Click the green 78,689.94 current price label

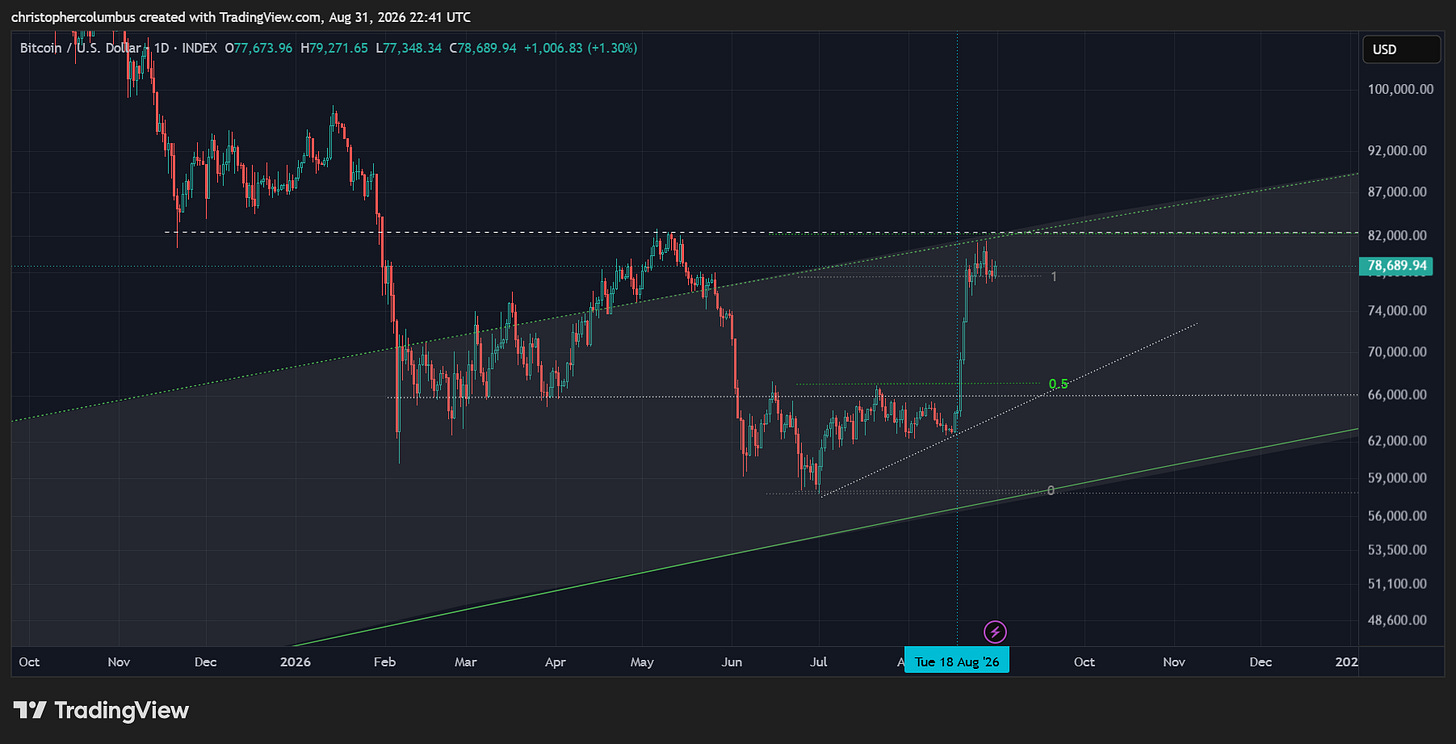[1396, 266]
